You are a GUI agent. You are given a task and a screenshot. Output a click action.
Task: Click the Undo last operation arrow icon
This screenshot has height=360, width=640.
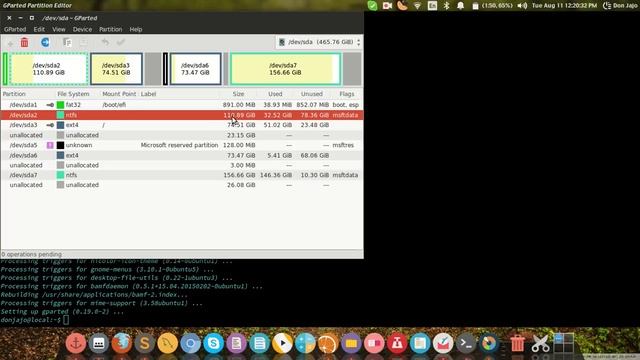tap(105, 42)
